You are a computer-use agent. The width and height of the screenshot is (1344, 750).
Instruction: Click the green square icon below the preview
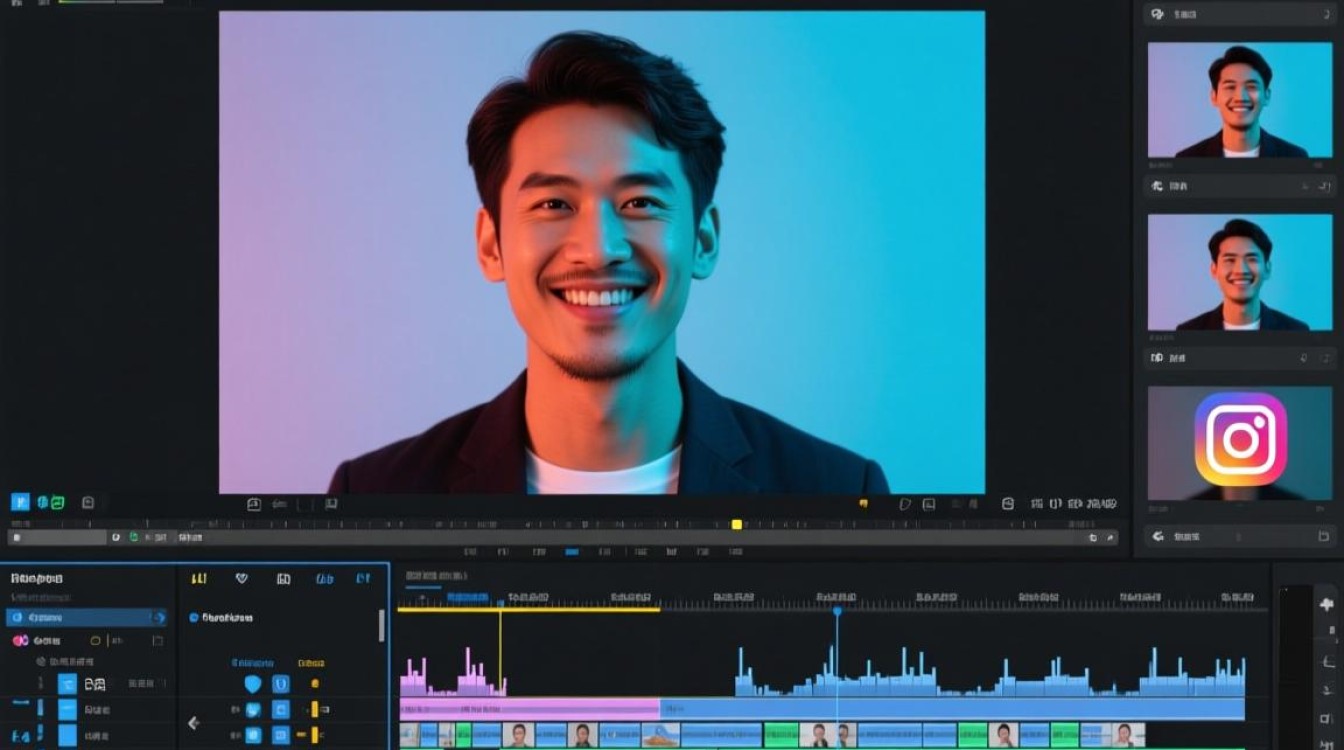click(58, 502)
